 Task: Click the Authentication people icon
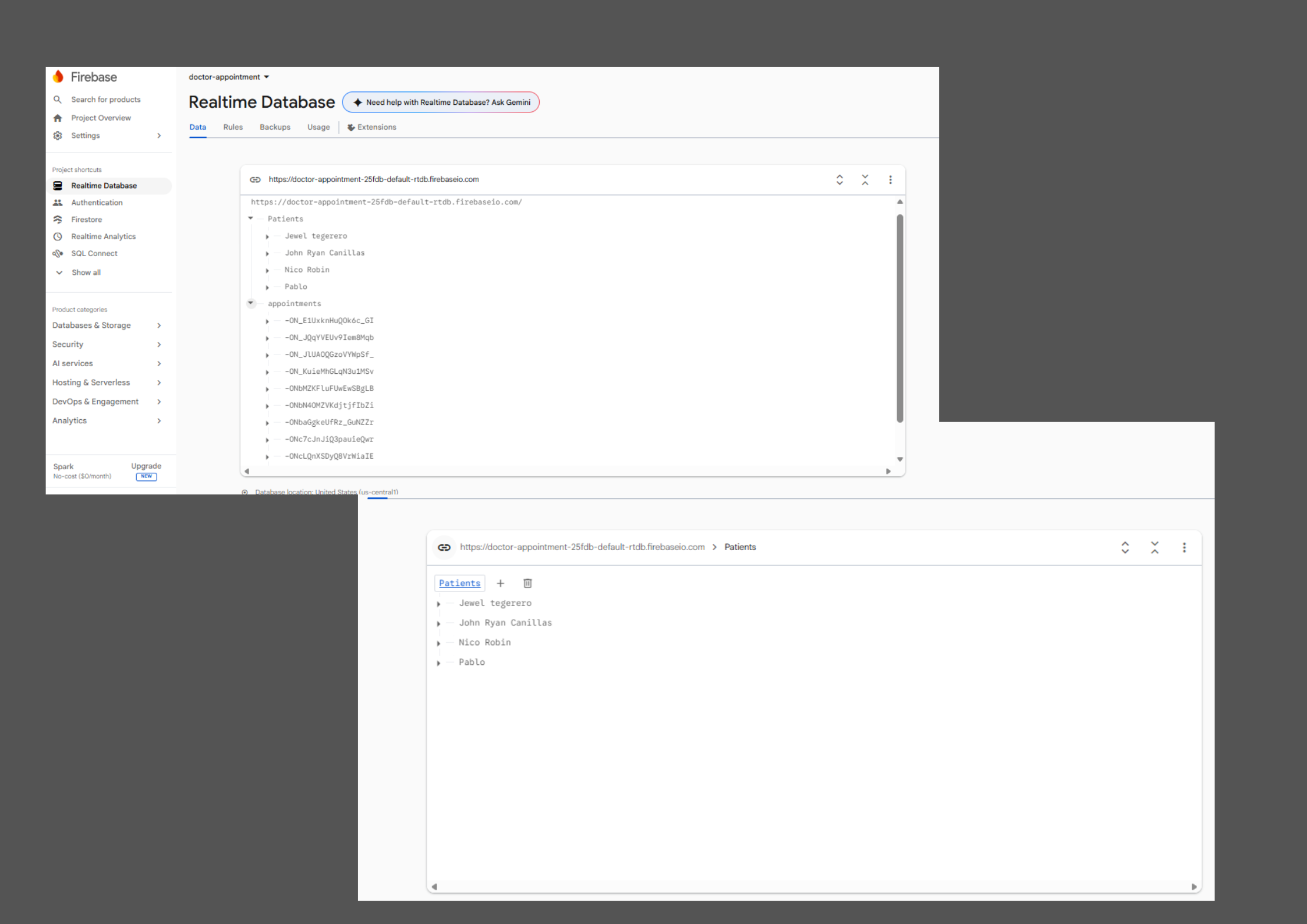(x=58, y=203)
